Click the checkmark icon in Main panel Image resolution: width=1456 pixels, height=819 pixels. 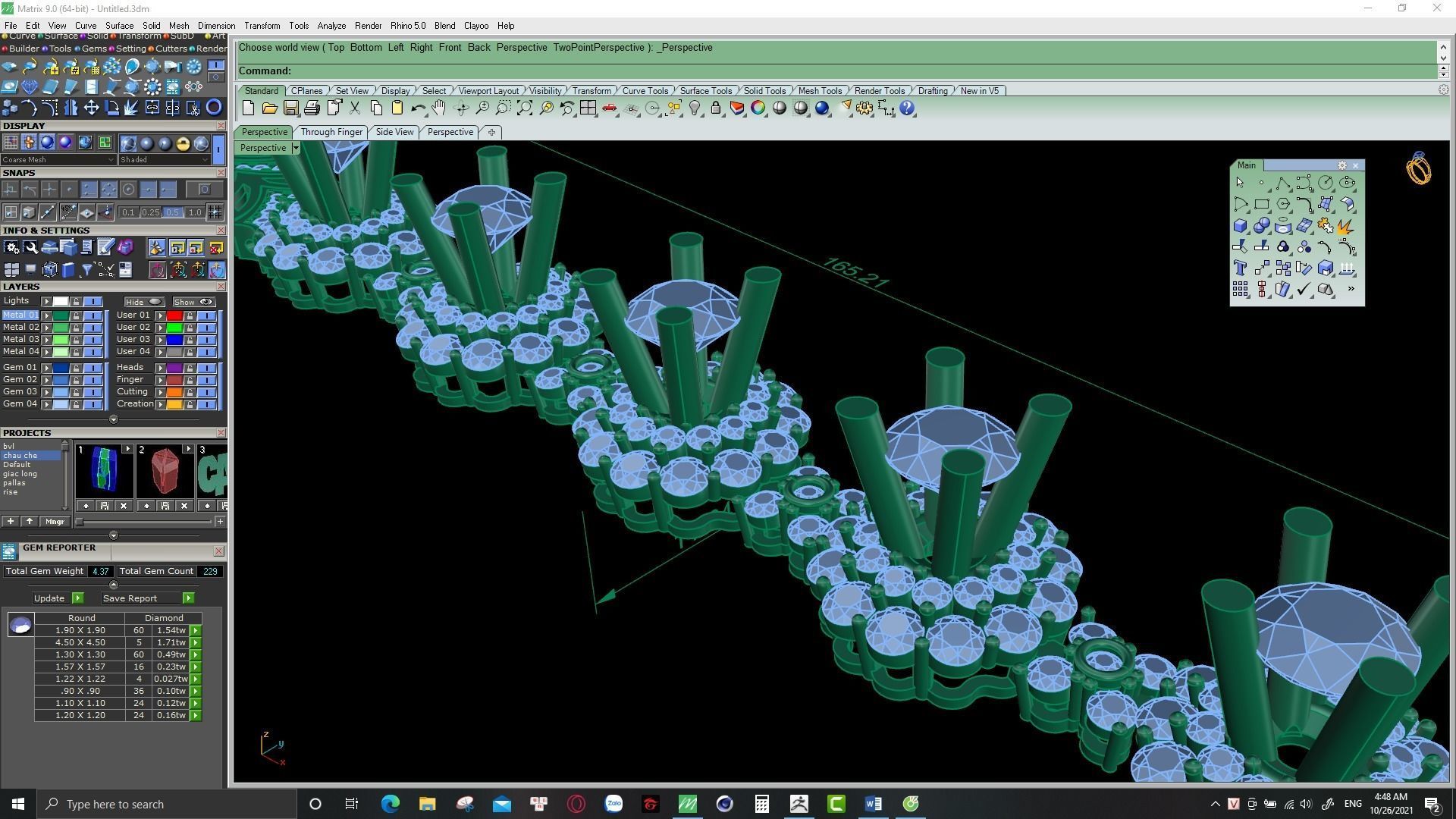pyautogui.click(x=1304, y=289)
